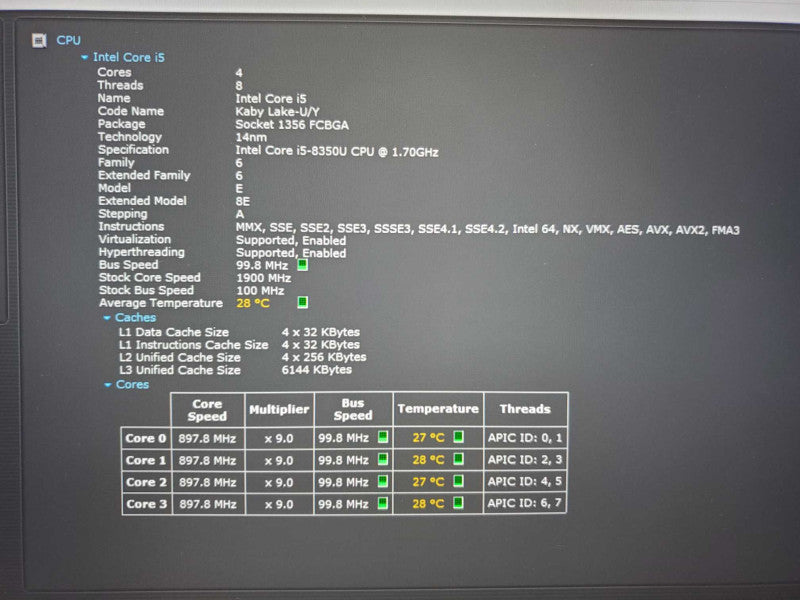Select the Caches tree label
Viewport: 800px width, 600px height.
coord(135,318)
